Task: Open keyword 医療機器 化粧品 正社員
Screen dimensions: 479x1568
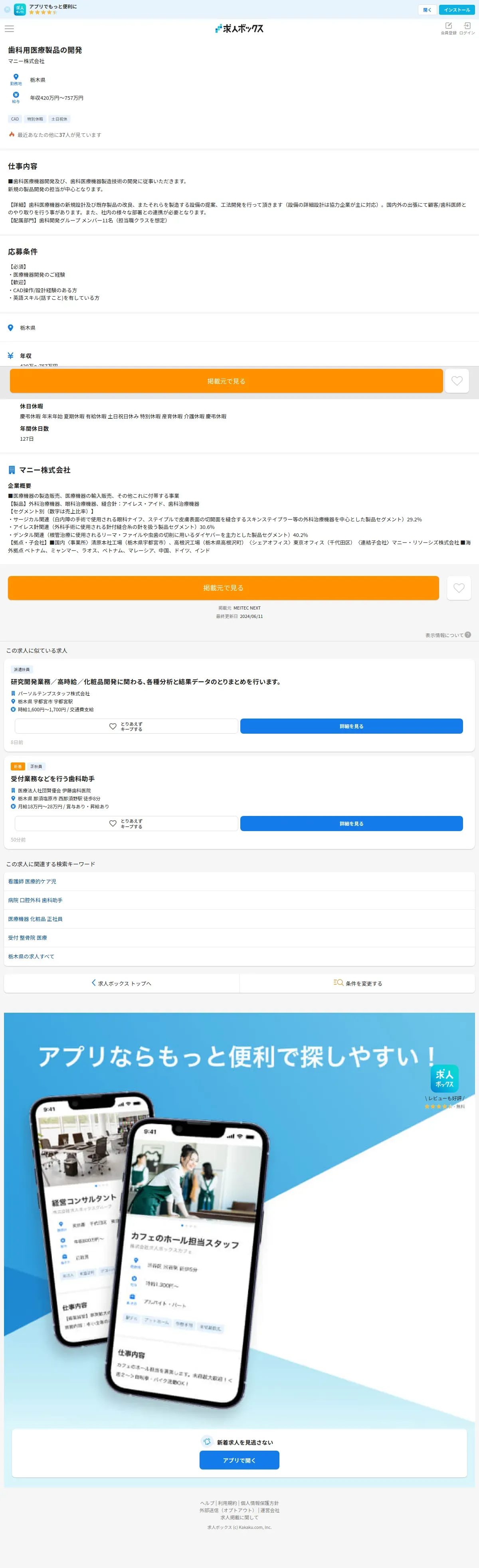Action: (239, 919)
